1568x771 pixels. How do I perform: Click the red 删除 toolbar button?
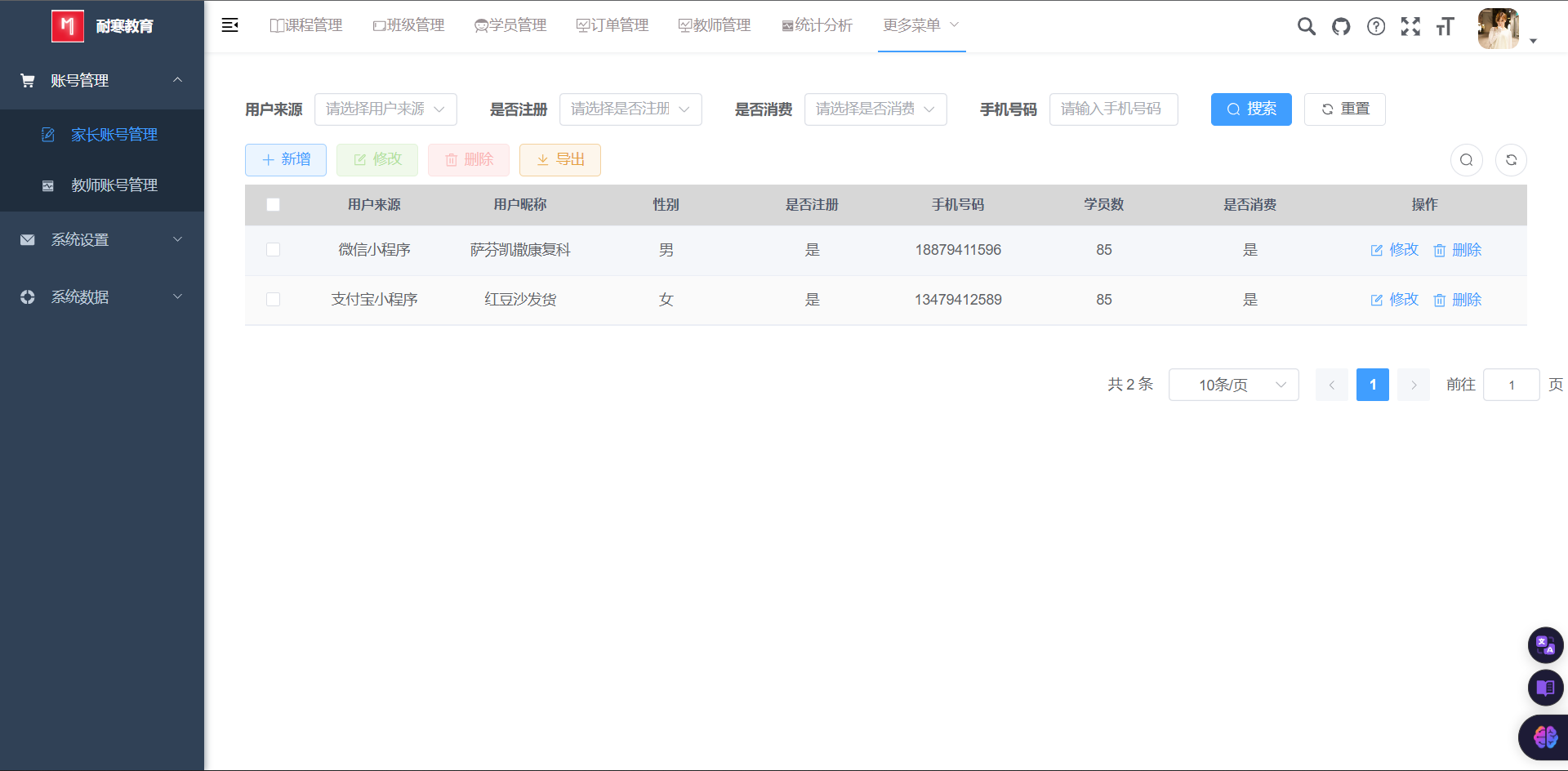coord(469,160)
